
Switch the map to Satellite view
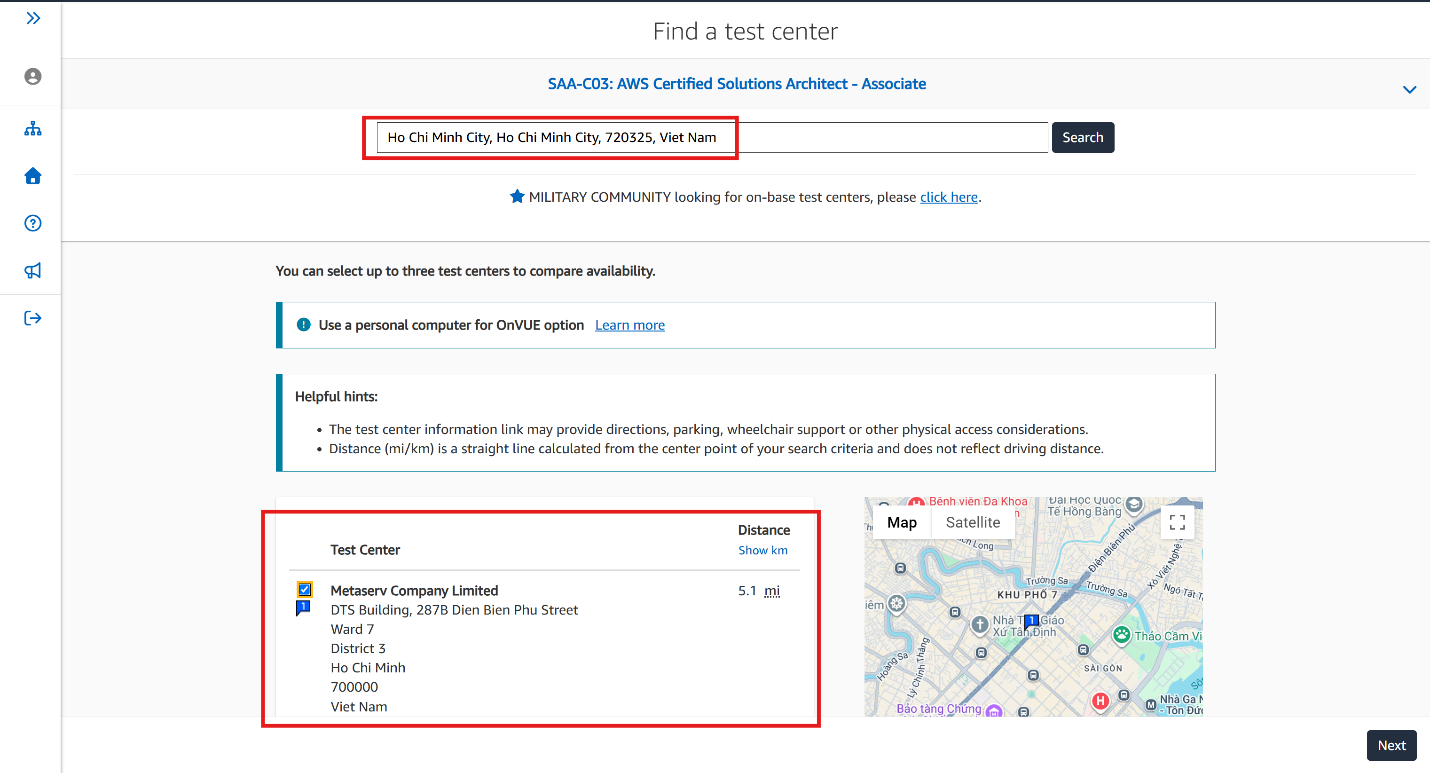(x=973, y=522)
